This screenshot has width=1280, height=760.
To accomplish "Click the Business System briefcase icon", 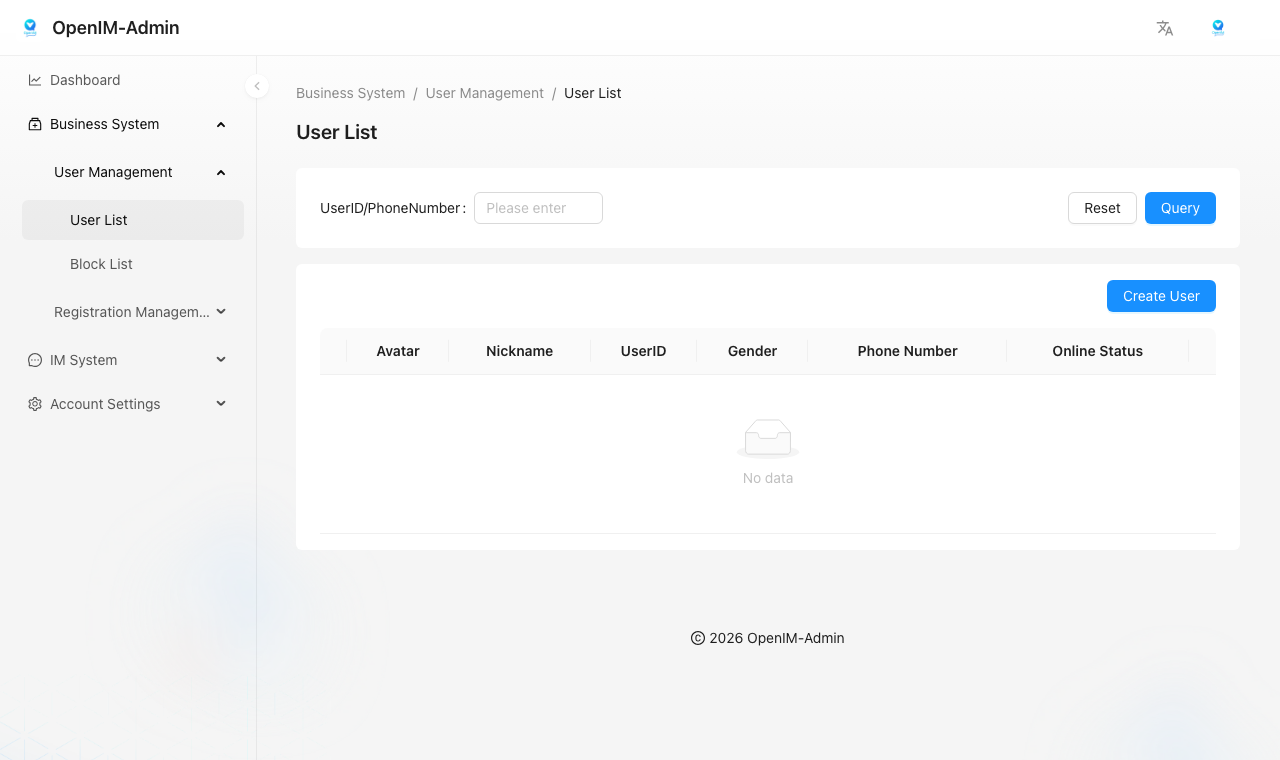I will (35, 124).
